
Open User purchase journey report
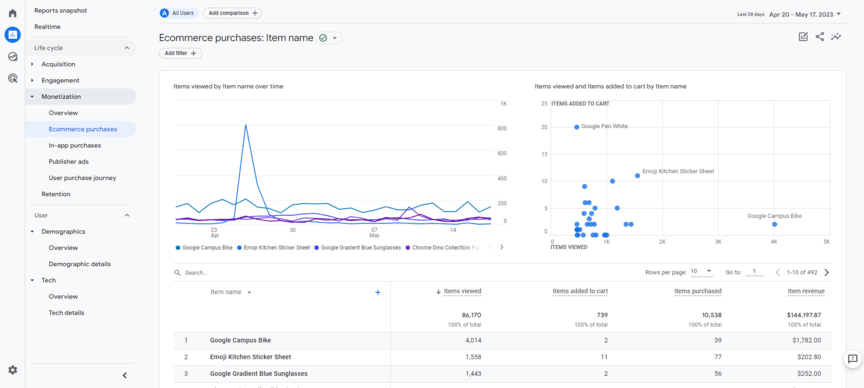pyautogui.click(x=82, y=178)
